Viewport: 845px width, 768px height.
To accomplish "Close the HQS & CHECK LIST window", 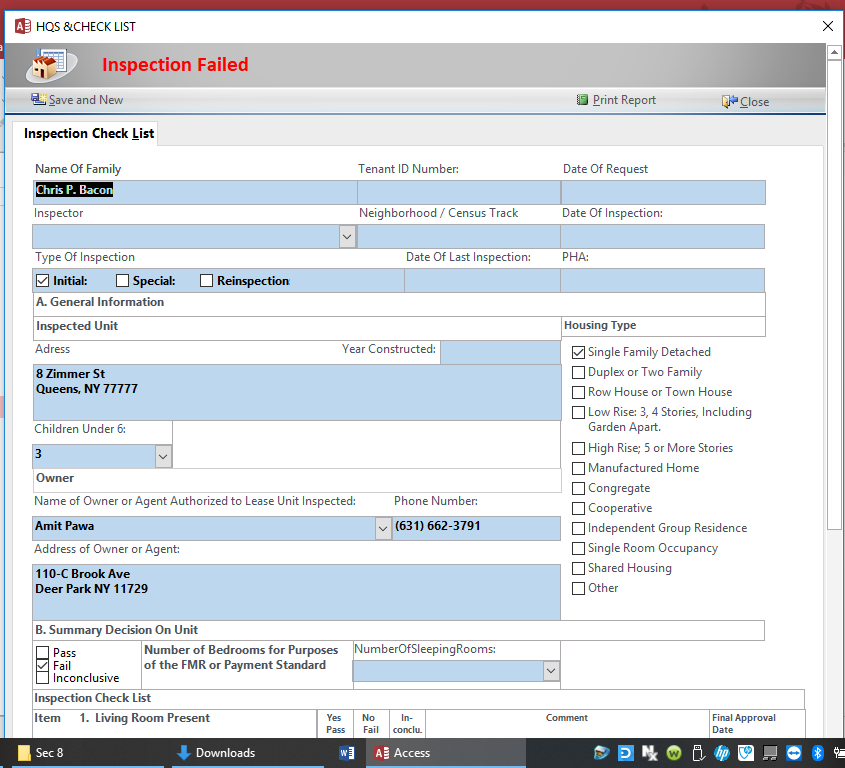I will 828,26.
